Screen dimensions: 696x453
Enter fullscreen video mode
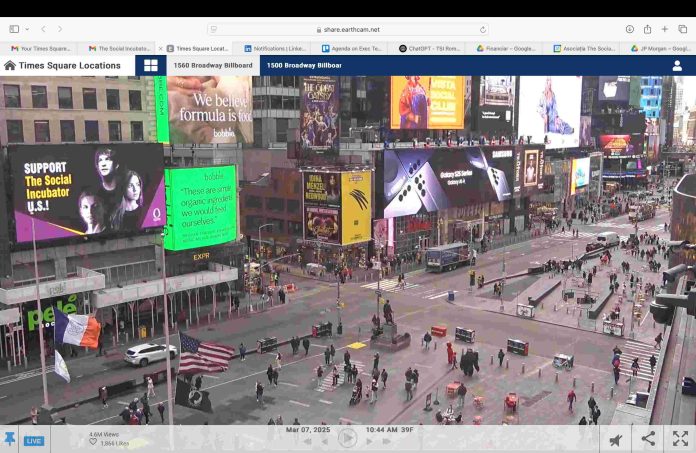[x=680, y=439]
